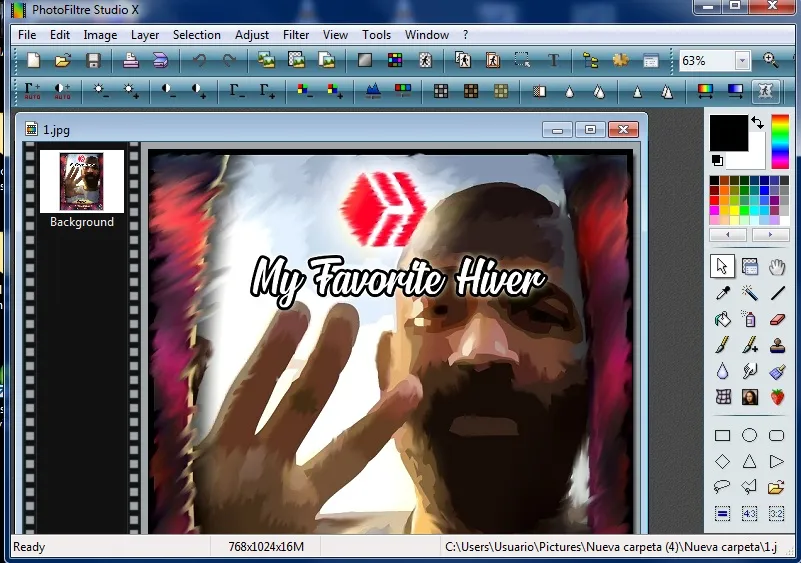Image resolution: width=801 pixels, height=563 pixels.
Task: Click the Histogram icon
Action: [x=373, y=91]
